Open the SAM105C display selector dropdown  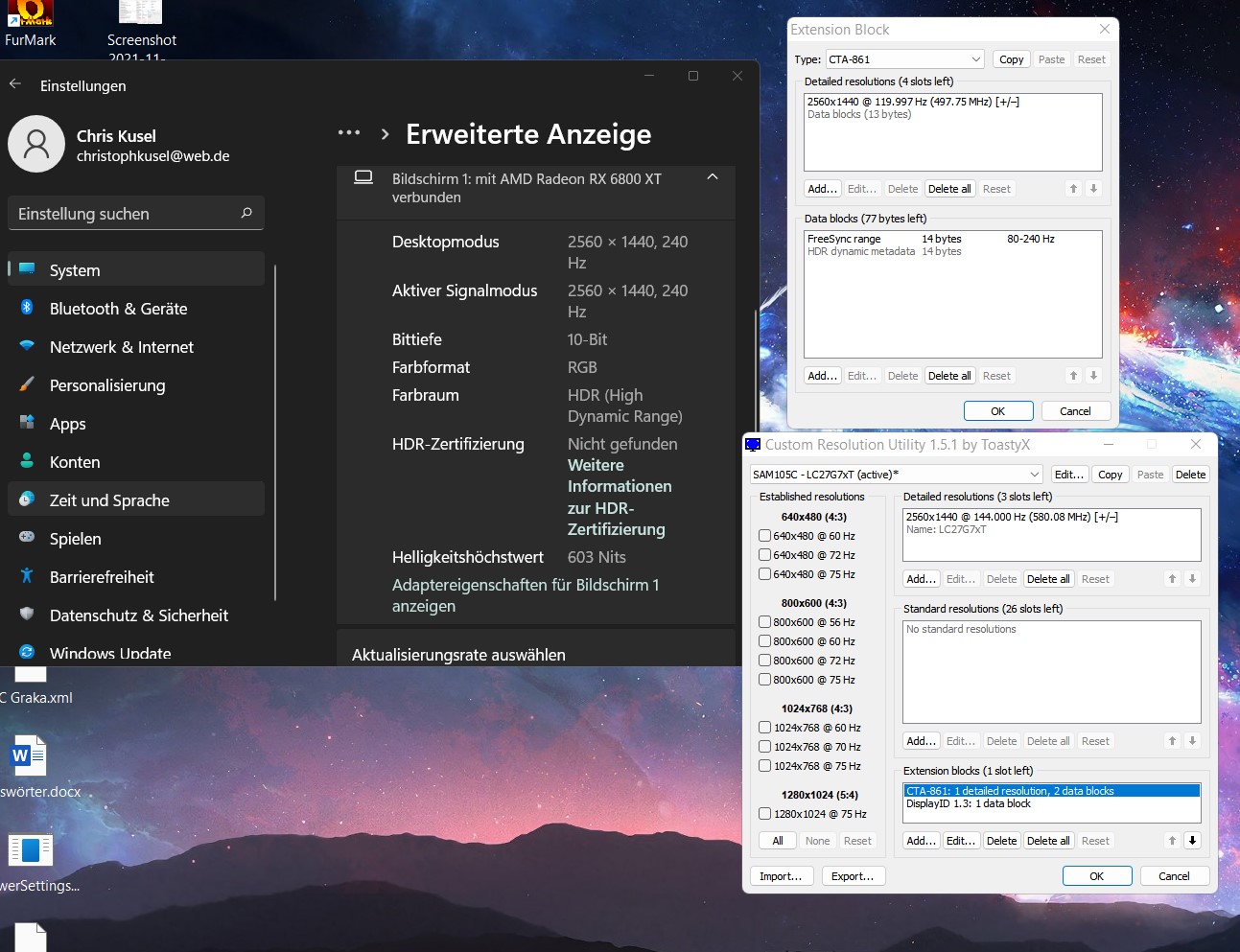[x=1037, y=474]
